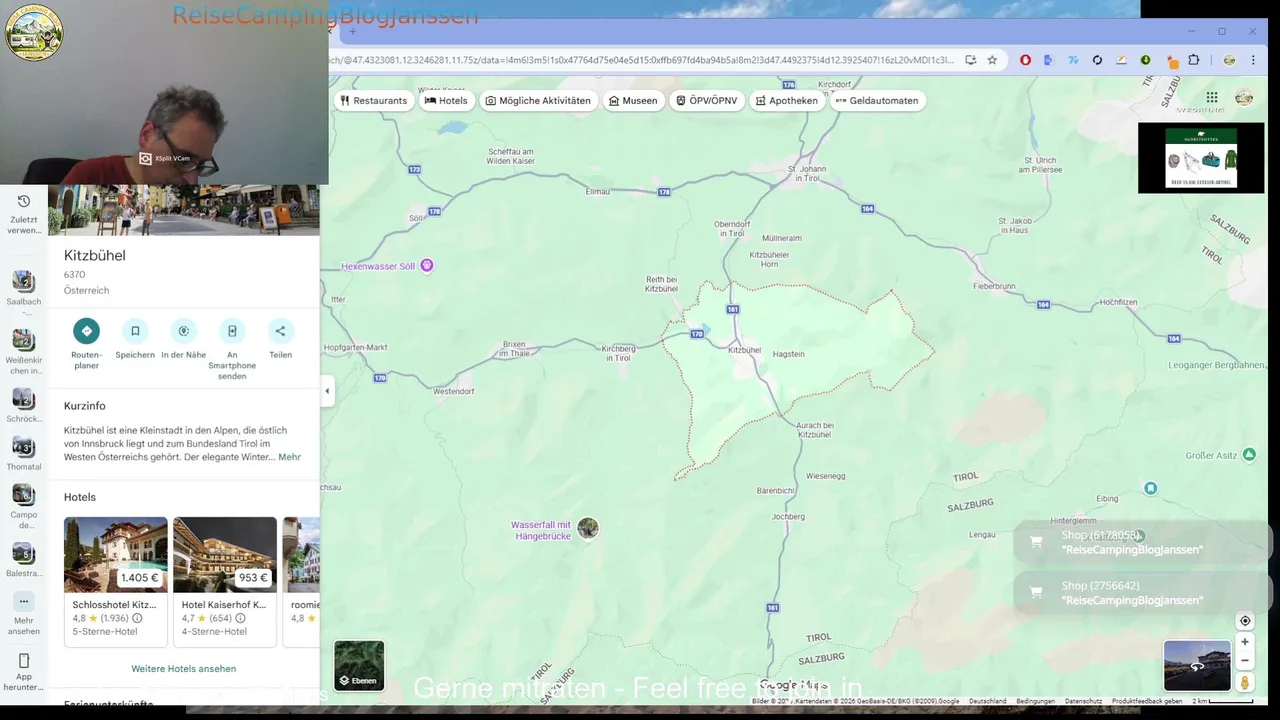The width and height of the screenshot is (1280, 720).
Task: Click the blue document extension icon
Action: pyautogui.click(x=1048, y=60)
